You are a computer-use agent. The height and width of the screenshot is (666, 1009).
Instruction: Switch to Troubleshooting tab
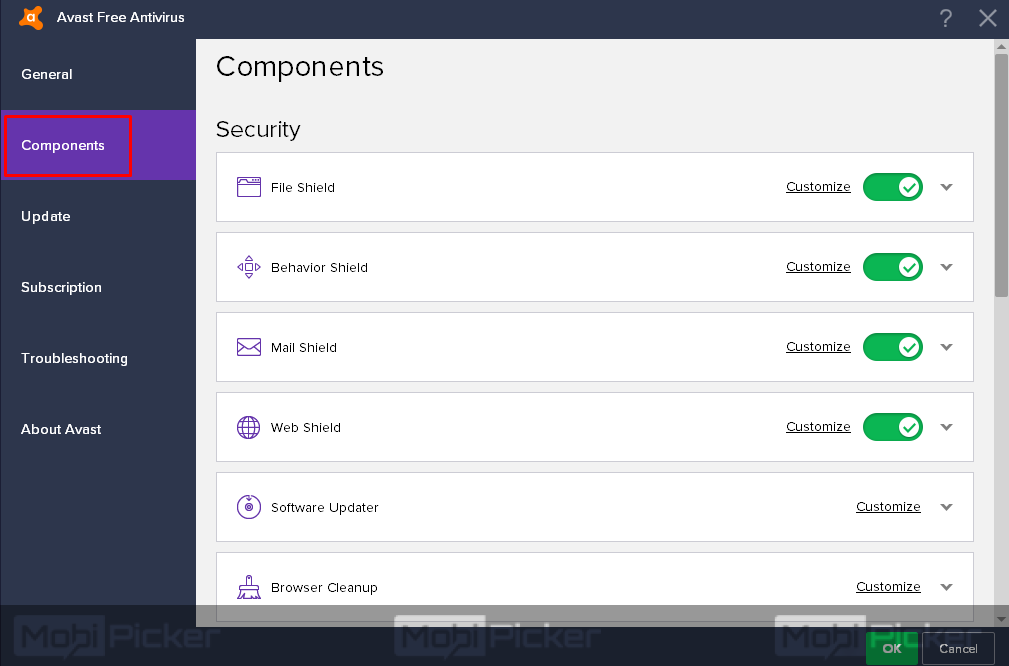tap(98, 358)
